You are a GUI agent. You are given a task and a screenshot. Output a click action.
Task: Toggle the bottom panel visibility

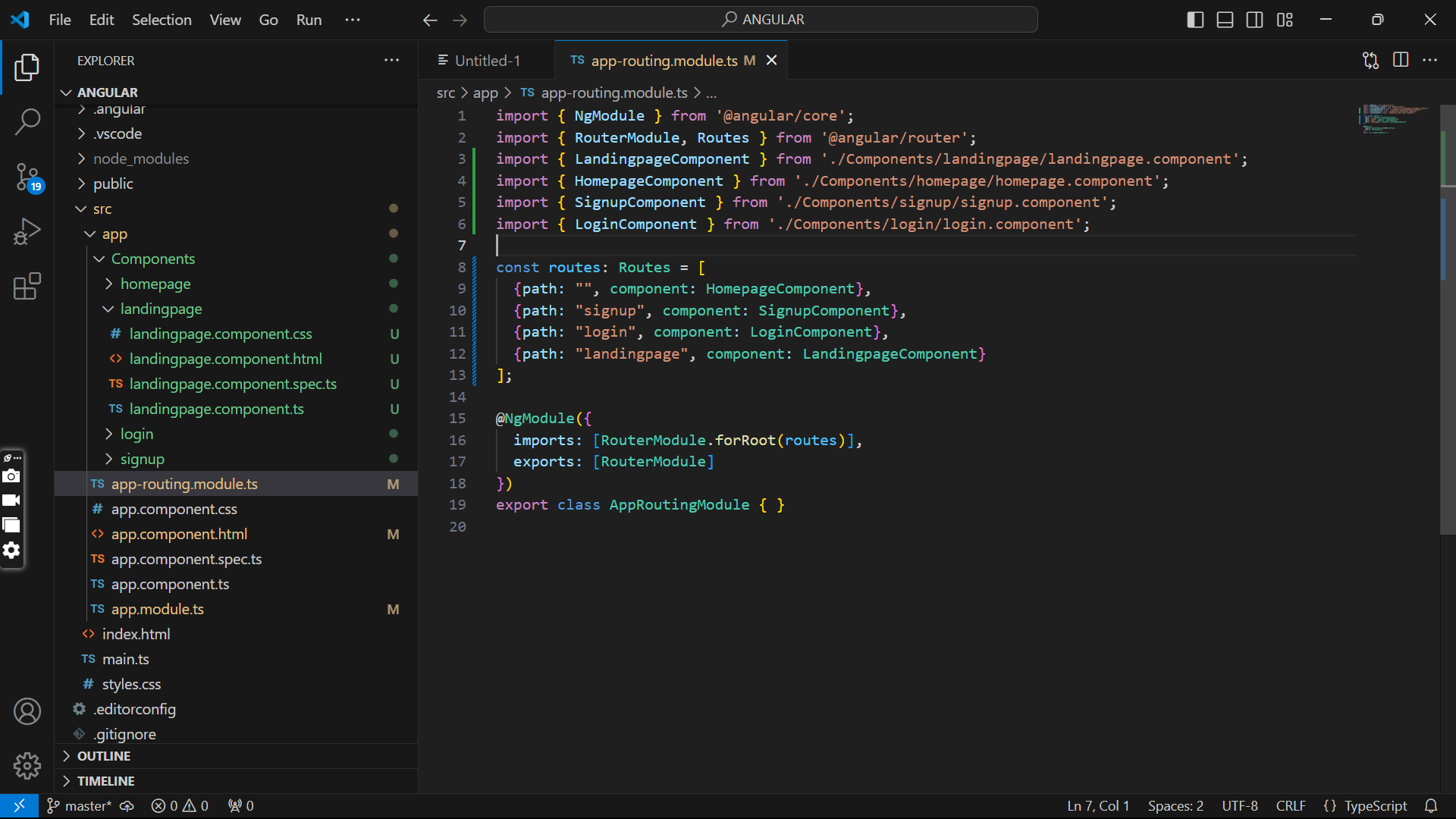pos(1225,20)
